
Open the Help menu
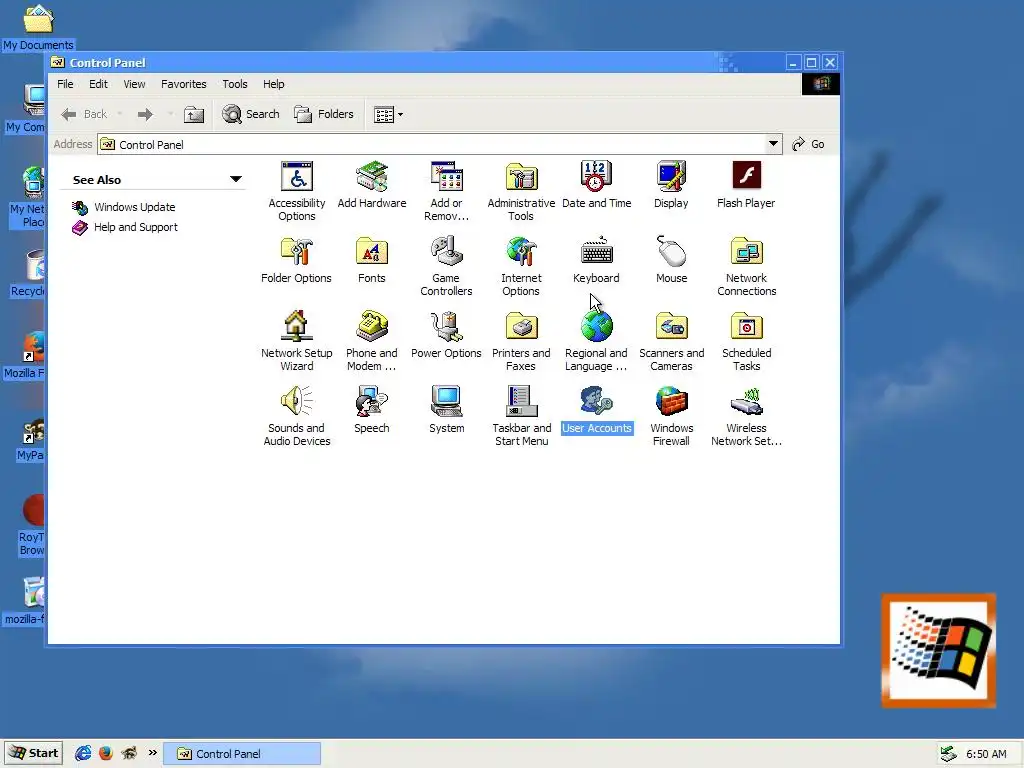point(274,84)
